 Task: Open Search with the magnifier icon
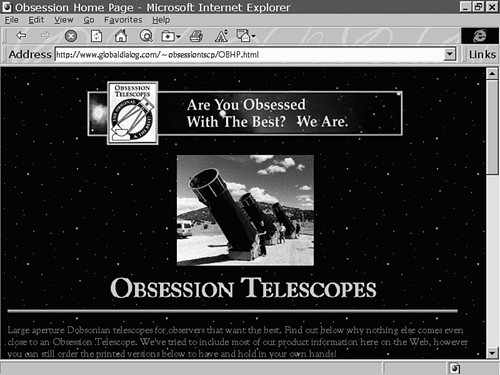(146, 36)
